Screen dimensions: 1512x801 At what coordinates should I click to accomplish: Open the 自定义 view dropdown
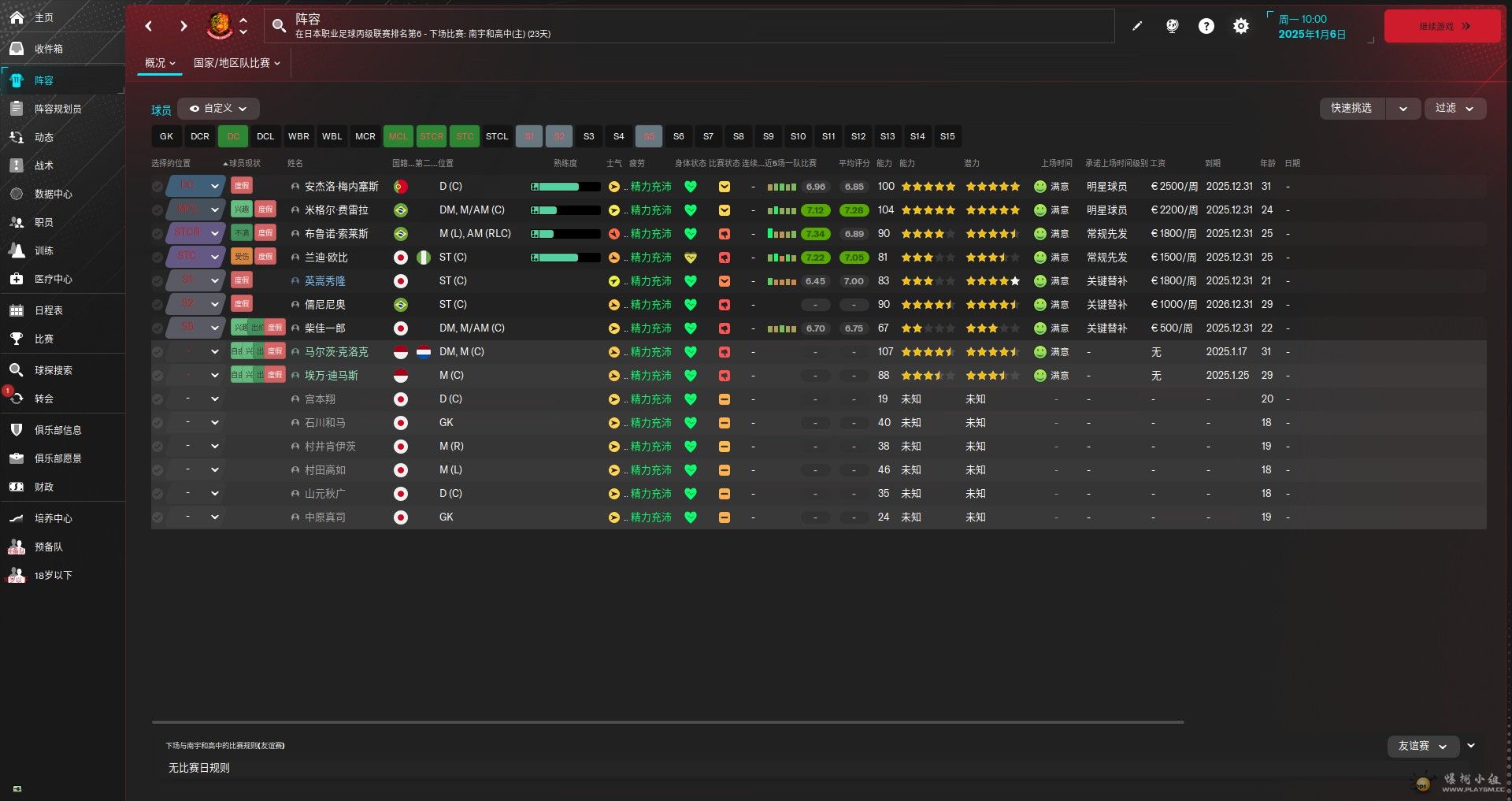click(218, 109)
